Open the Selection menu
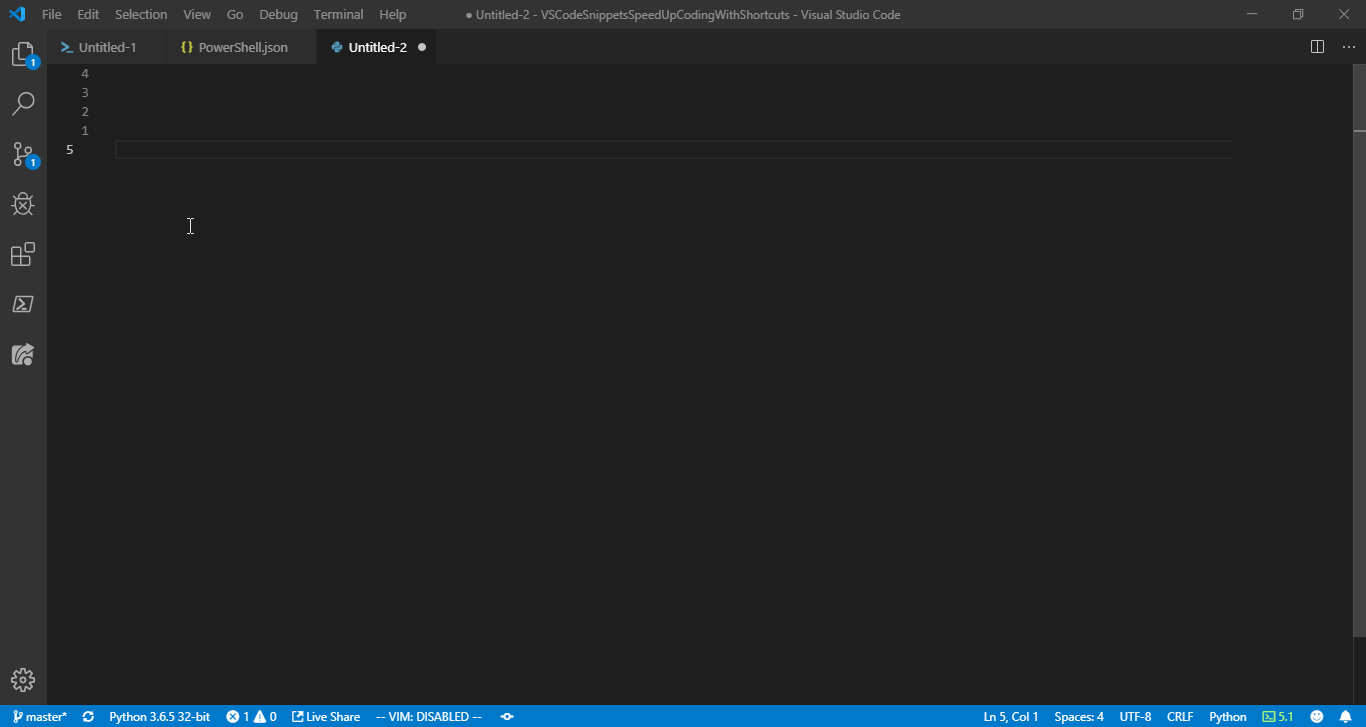This screenshot has width=1366, height=727. [x=141, y=15]
